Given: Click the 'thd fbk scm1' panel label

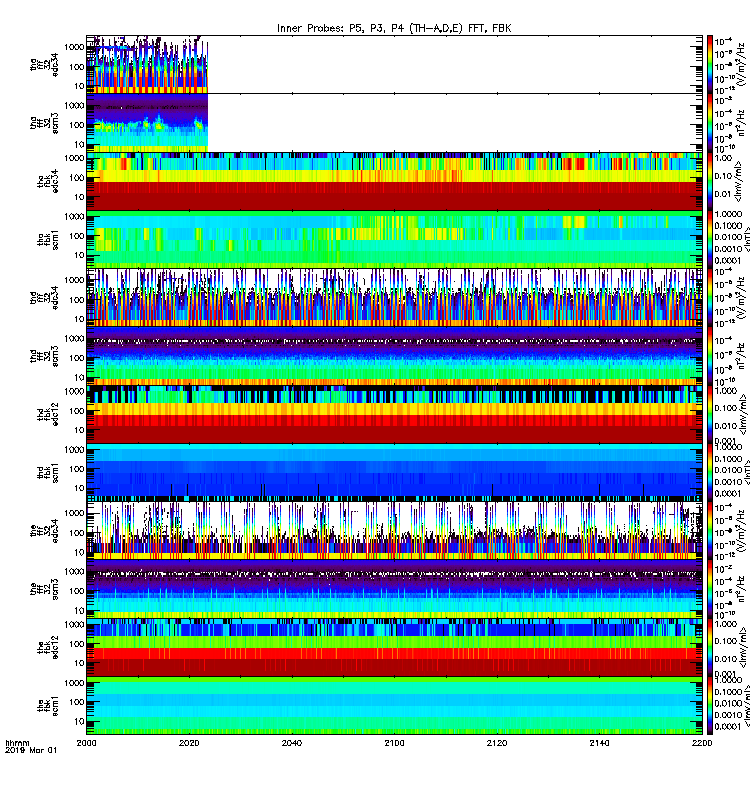Looking at the screenshot, I should point(48,473).
